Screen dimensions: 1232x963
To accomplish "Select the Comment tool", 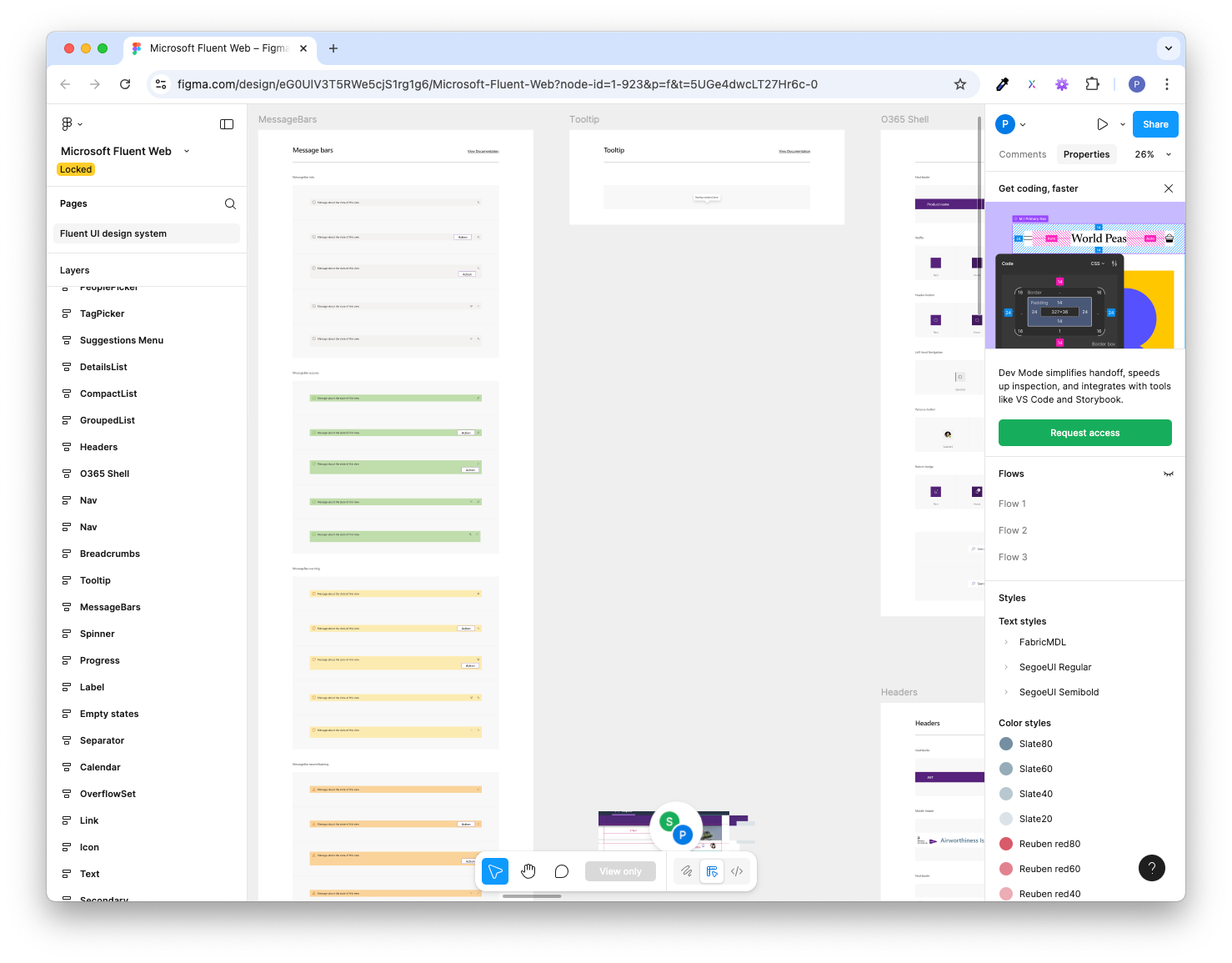I will 562,871.
